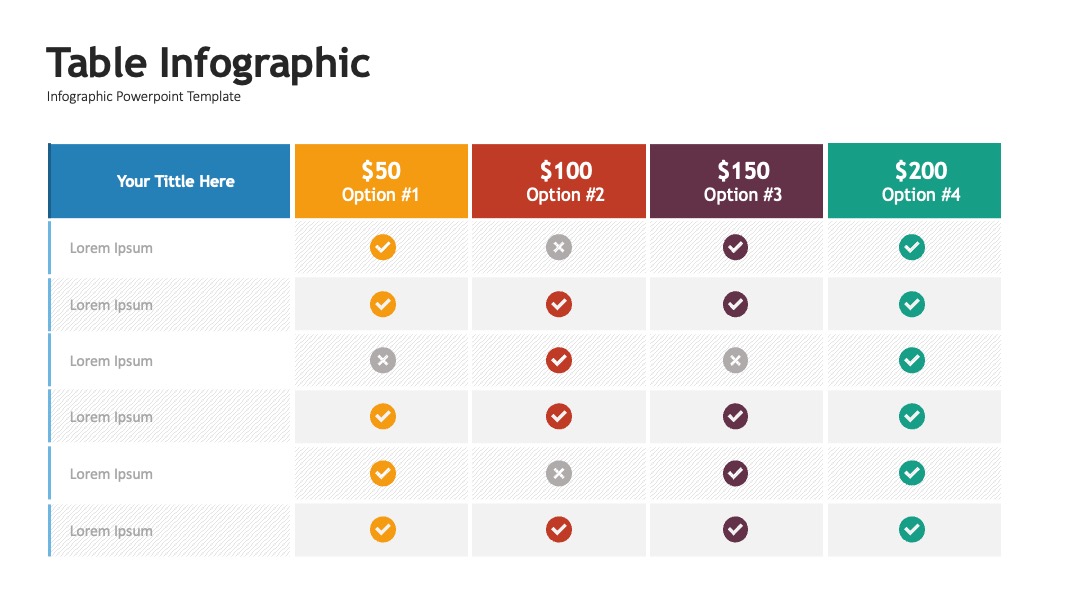Select first-row gray X in Option #2 column
1080x608 pixels.
coord(559,247)
